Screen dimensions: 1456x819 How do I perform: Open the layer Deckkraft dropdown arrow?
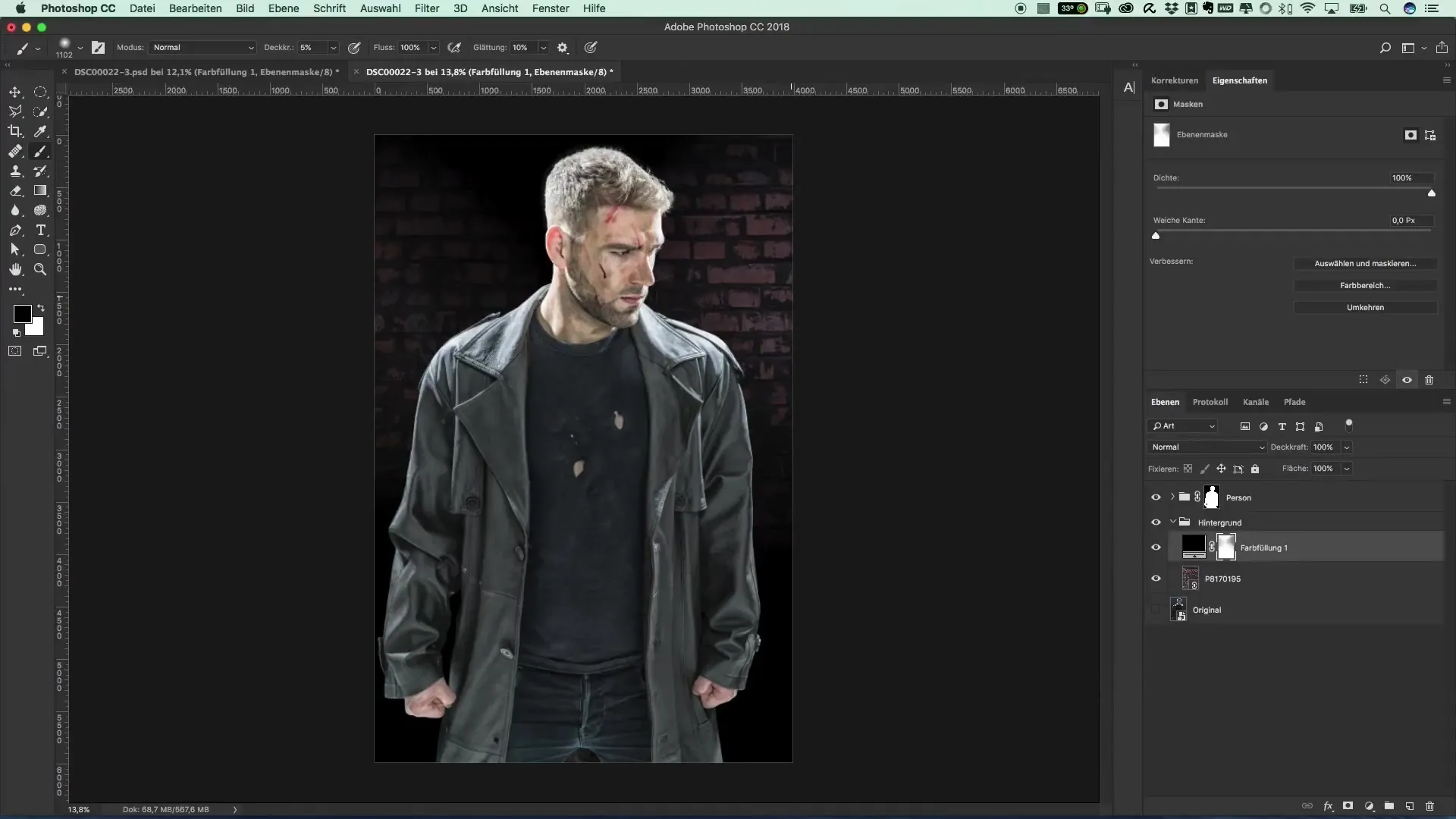pos(1347,447)
